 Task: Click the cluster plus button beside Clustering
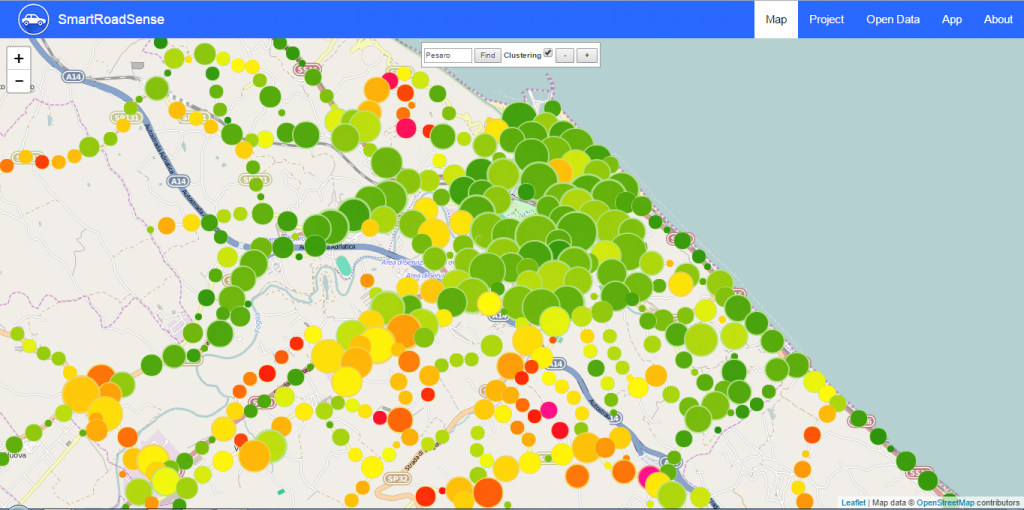pyautogui.click(x=587, y=56)
